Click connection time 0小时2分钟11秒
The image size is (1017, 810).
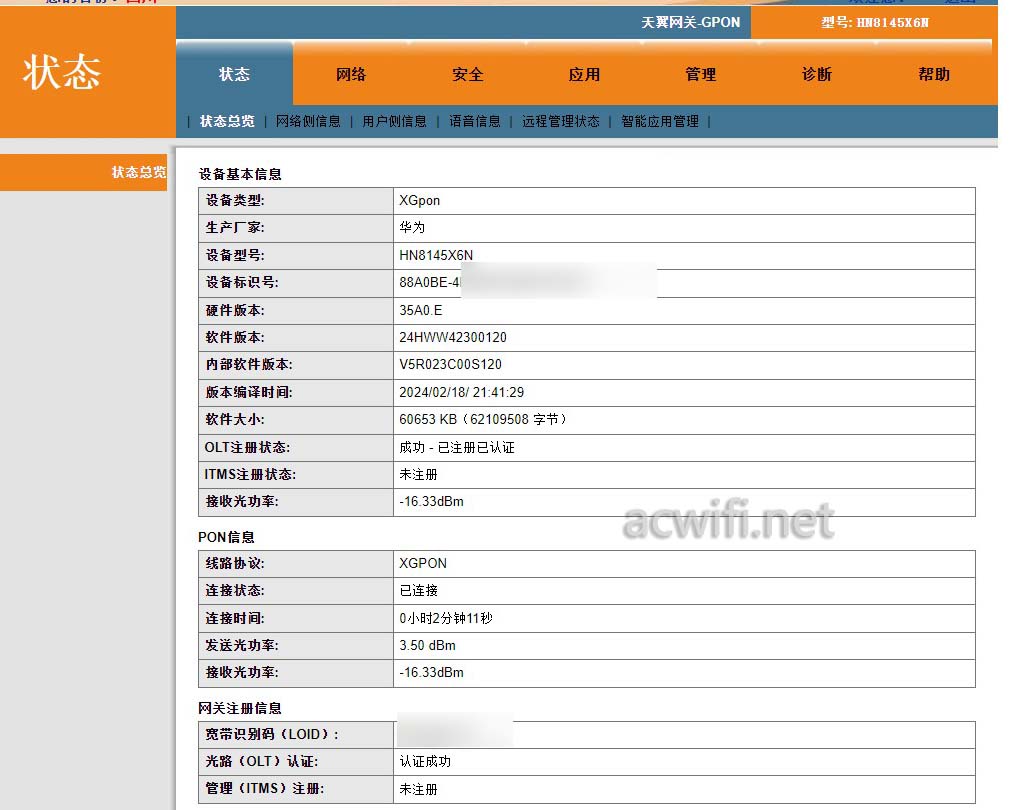[446, 618]
